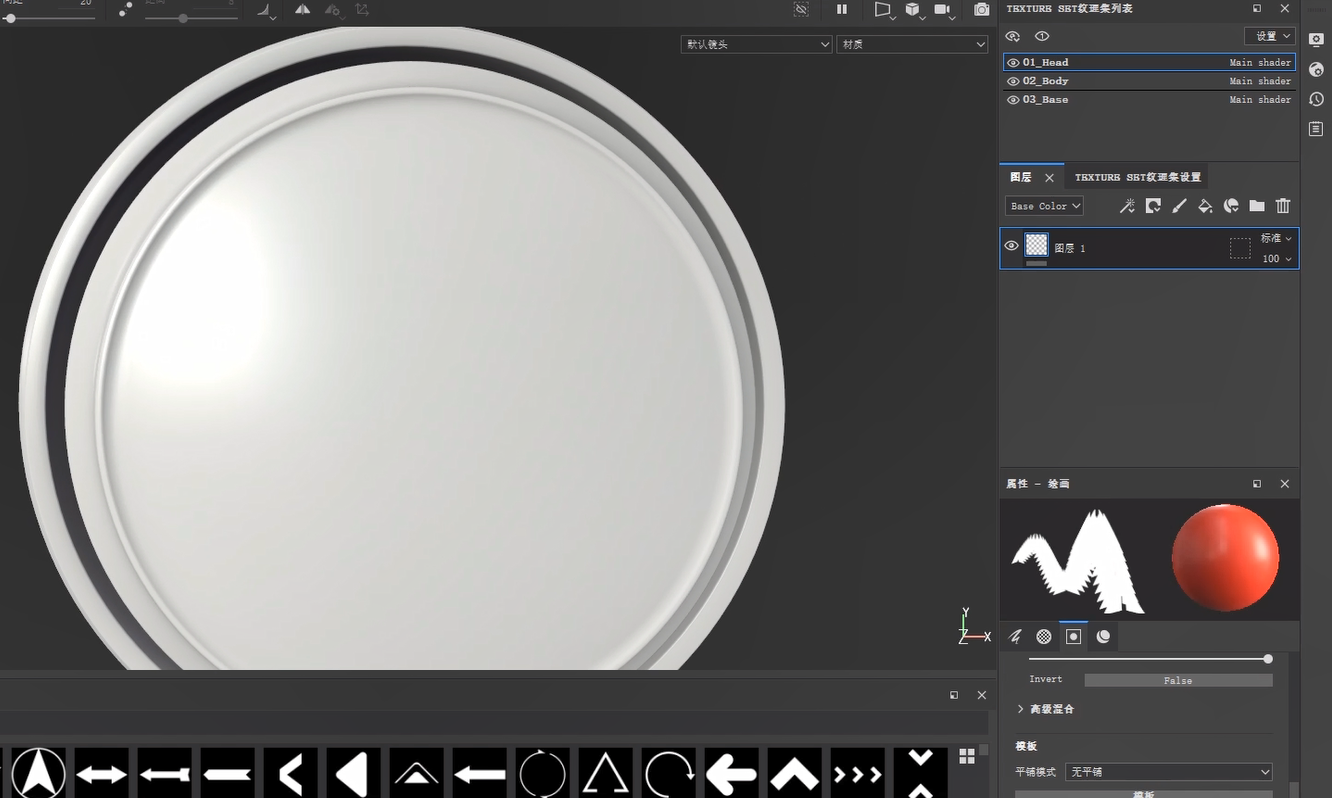Select the stencil icon in properties panel
Viewport: 1332px width, 798px height.
pyautogui.click(x=1073, y=636)
